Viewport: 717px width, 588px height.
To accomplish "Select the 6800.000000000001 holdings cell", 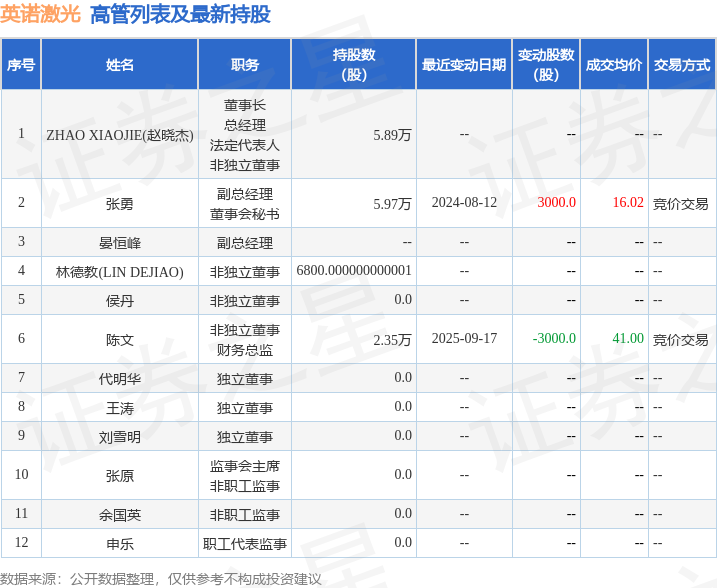I will [x=354, y=271].
